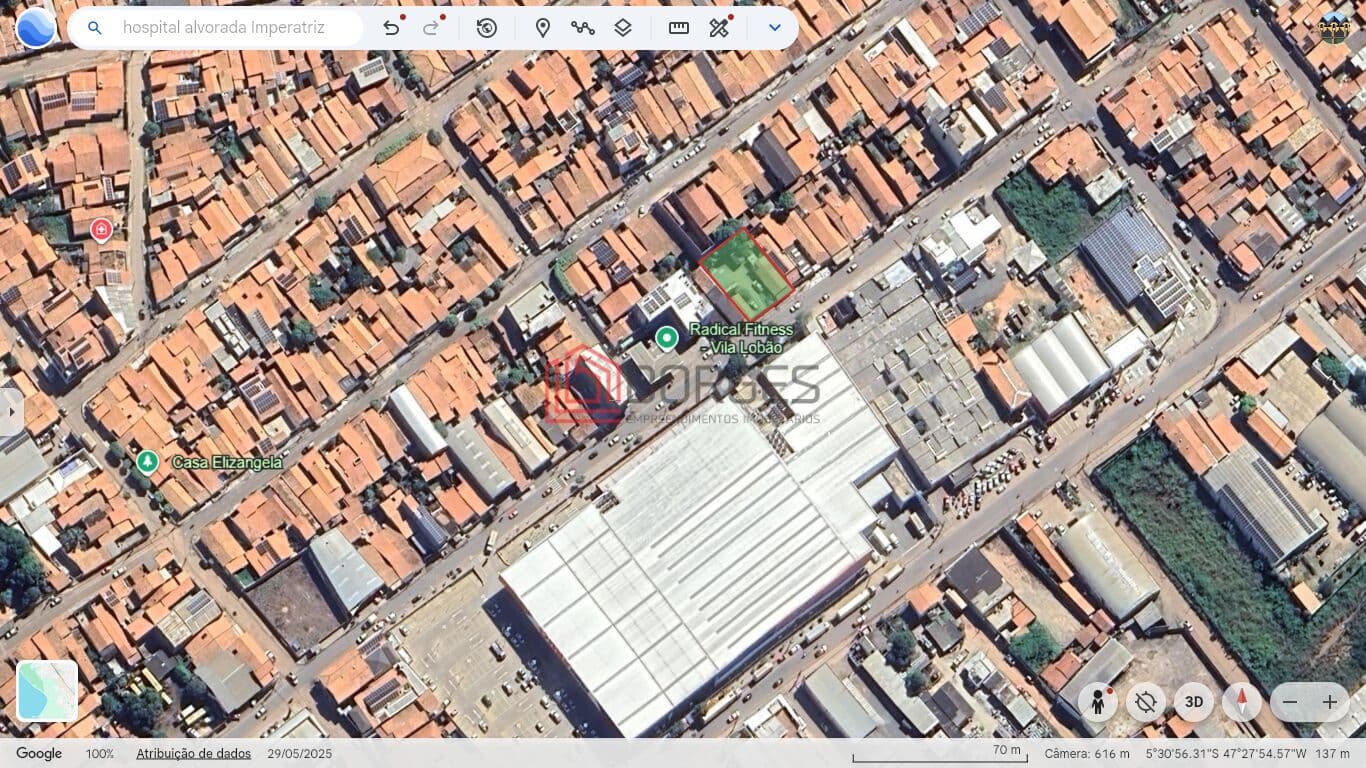
Task: Select the red outlined green polygon
Action: click(747, 275)
